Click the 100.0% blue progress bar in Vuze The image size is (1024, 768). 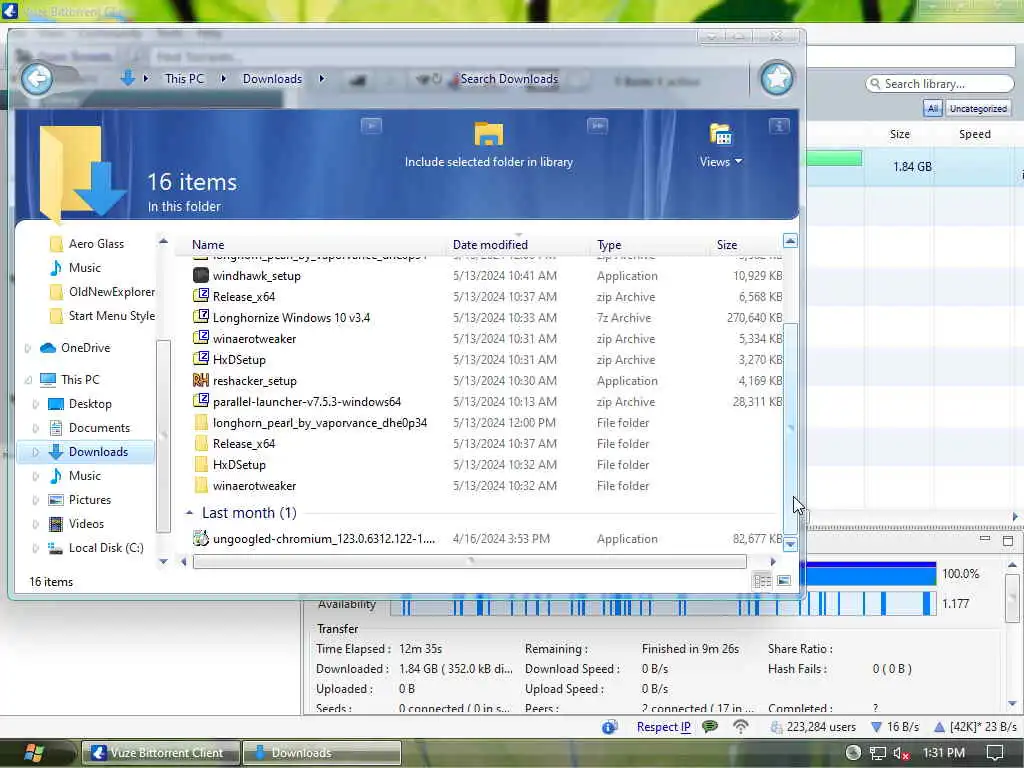(871, 574)
